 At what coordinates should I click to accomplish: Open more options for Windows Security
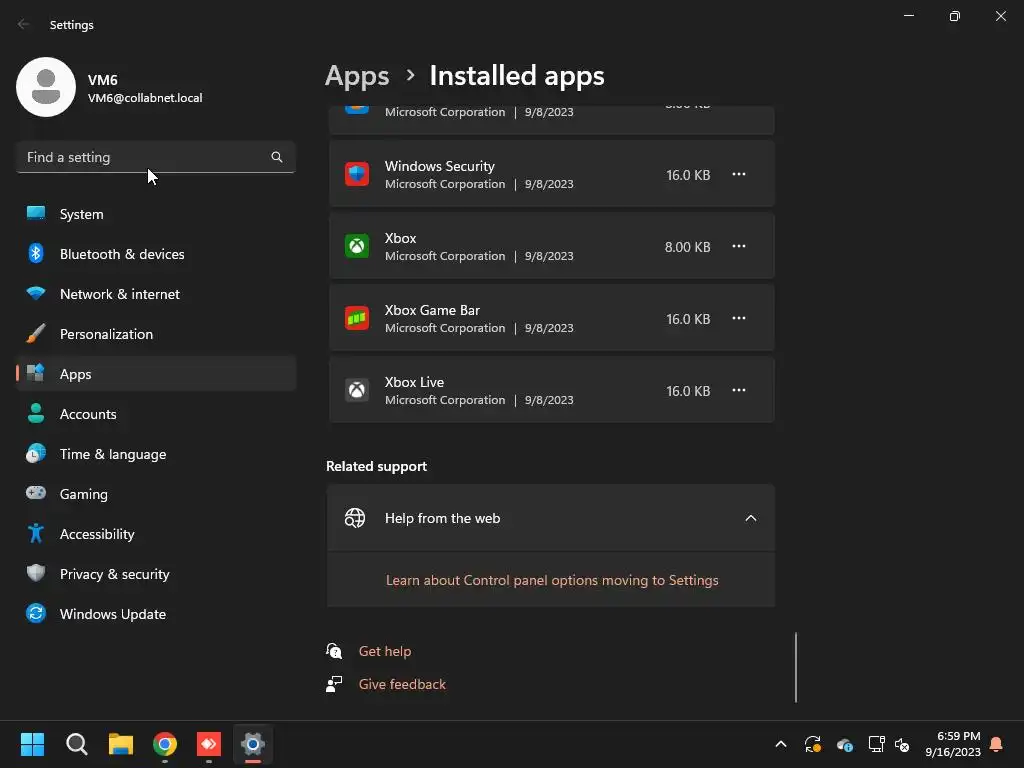(x=739, y=174)
